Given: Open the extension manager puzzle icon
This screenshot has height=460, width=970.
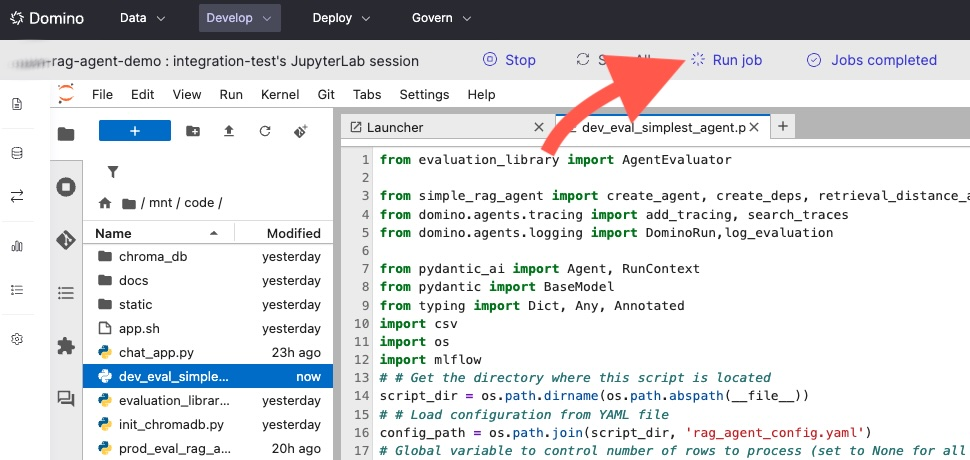Looking at the screenshot, I should click(x=66, y=346).
